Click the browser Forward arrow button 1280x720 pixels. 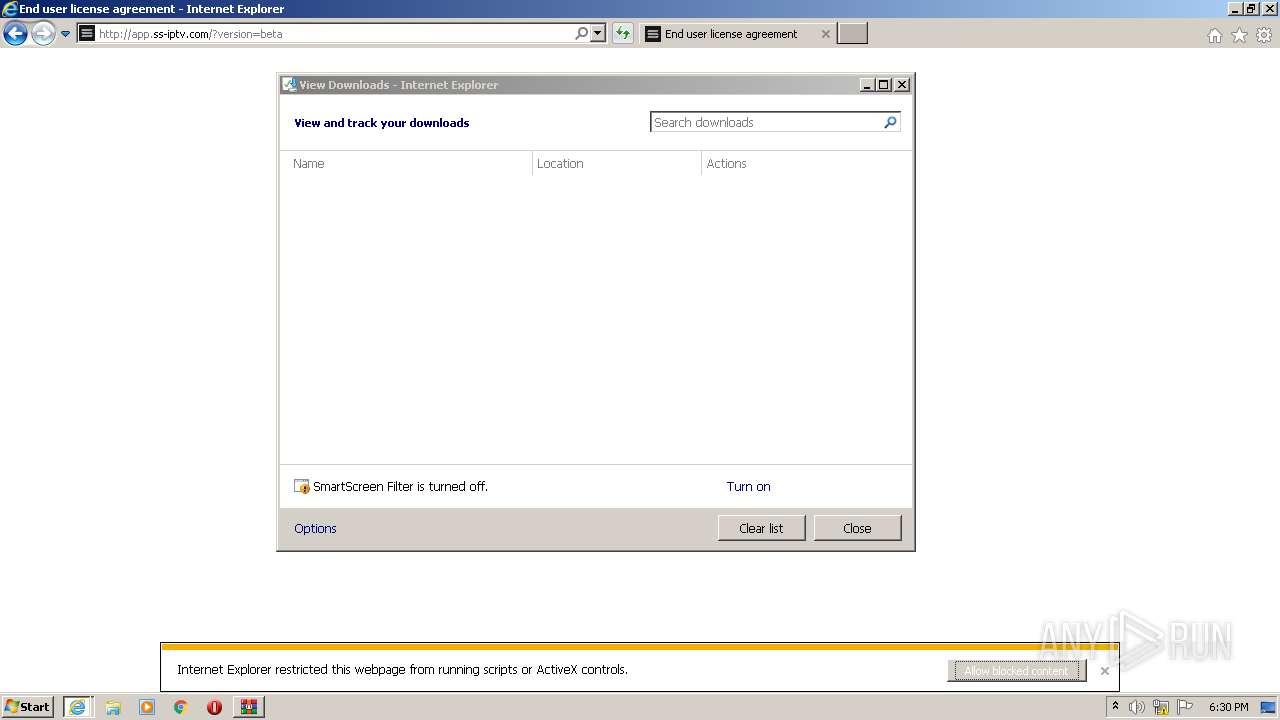point(42,34)
